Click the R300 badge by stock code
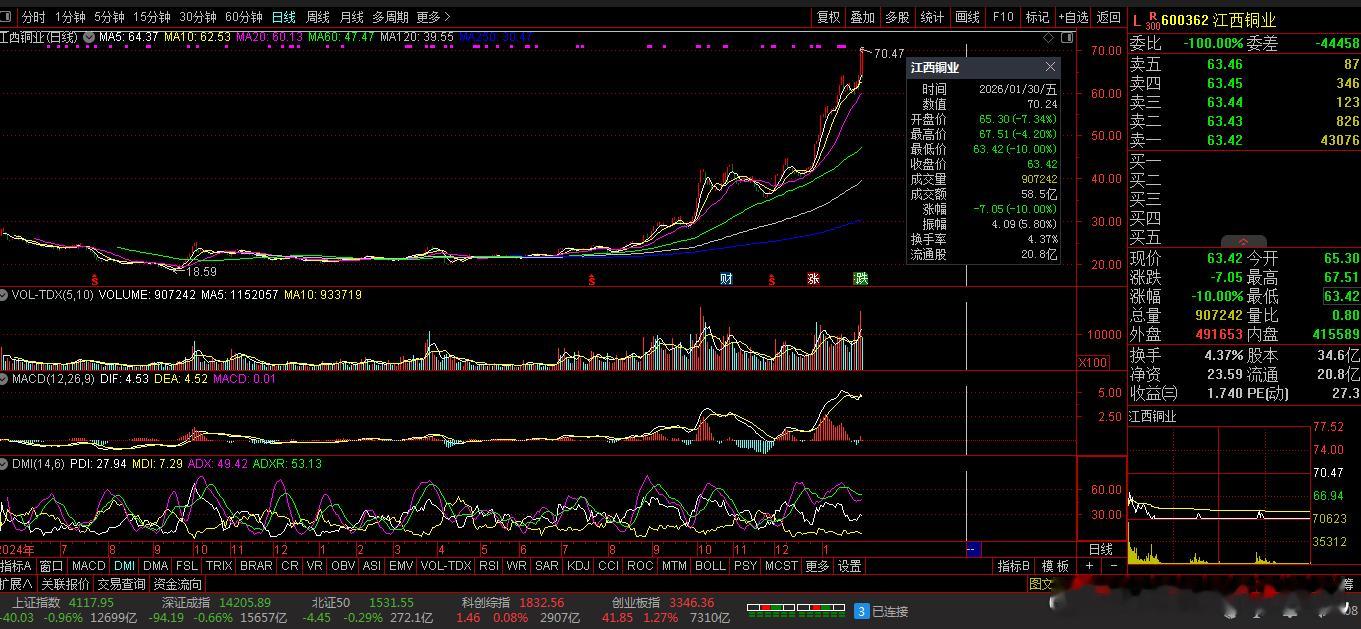 tap(1152, 20)
